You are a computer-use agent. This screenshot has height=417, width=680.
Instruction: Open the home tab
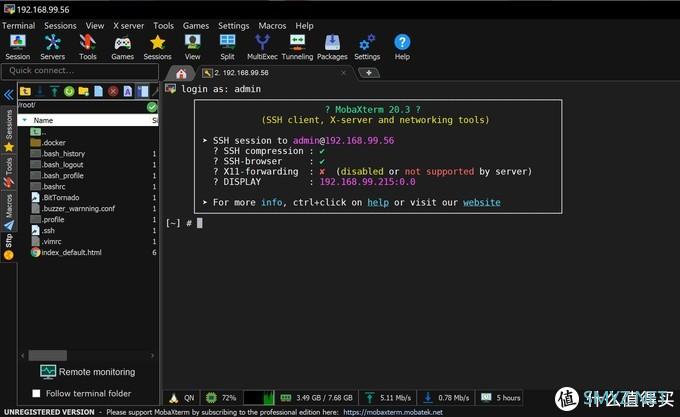coord(181,73)
